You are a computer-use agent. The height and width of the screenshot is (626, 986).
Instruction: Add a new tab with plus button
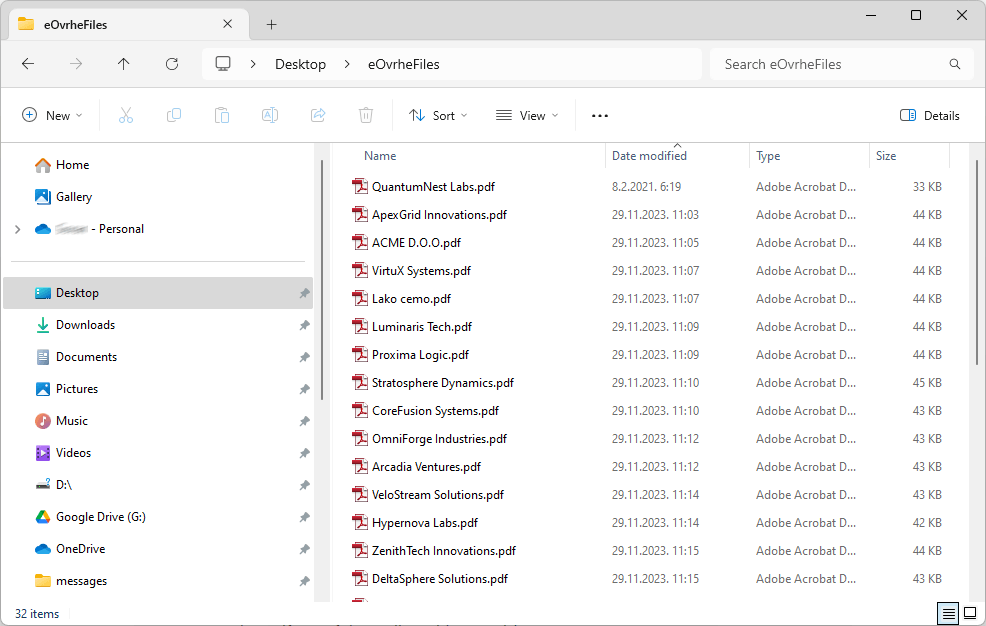pyautogui.click(x=271, y=24)
